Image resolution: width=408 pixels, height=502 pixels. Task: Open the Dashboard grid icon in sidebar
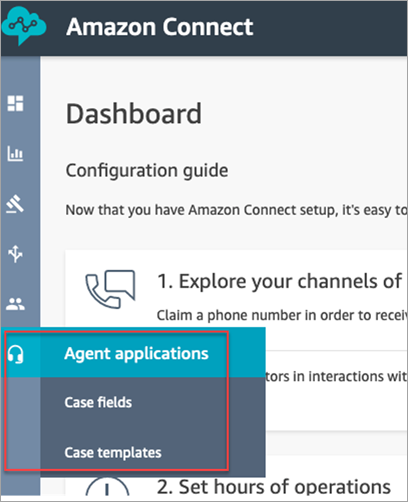coord(16,103)
